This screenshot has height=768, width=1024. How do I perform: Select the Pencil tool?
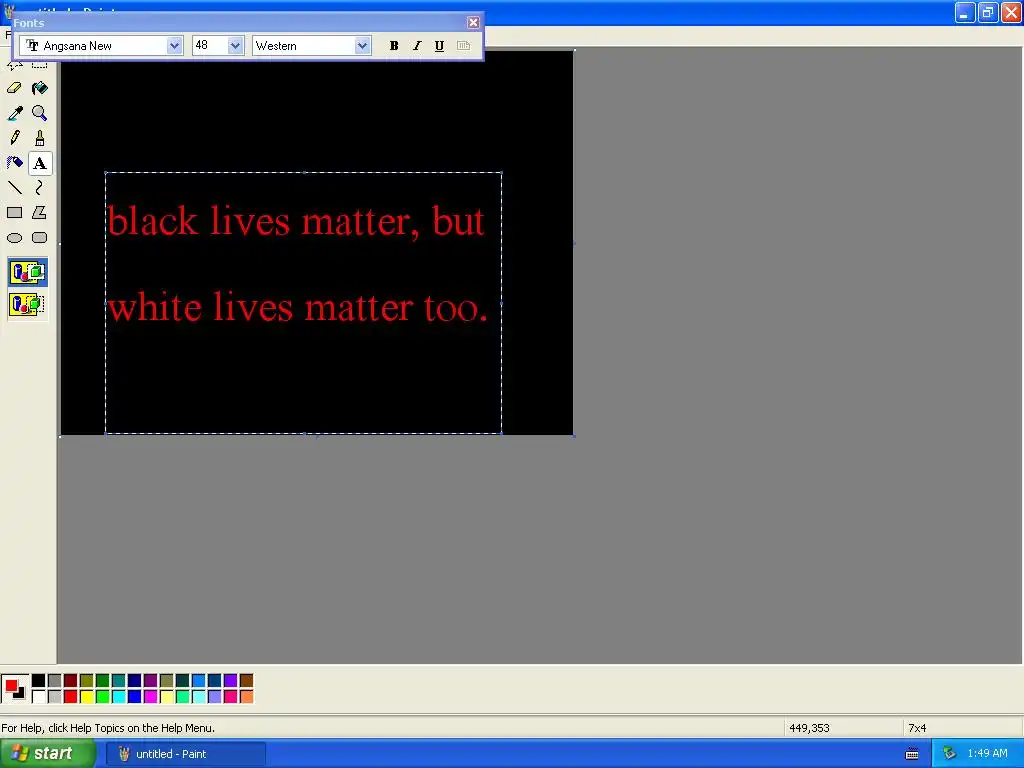[x=14, y=138]
